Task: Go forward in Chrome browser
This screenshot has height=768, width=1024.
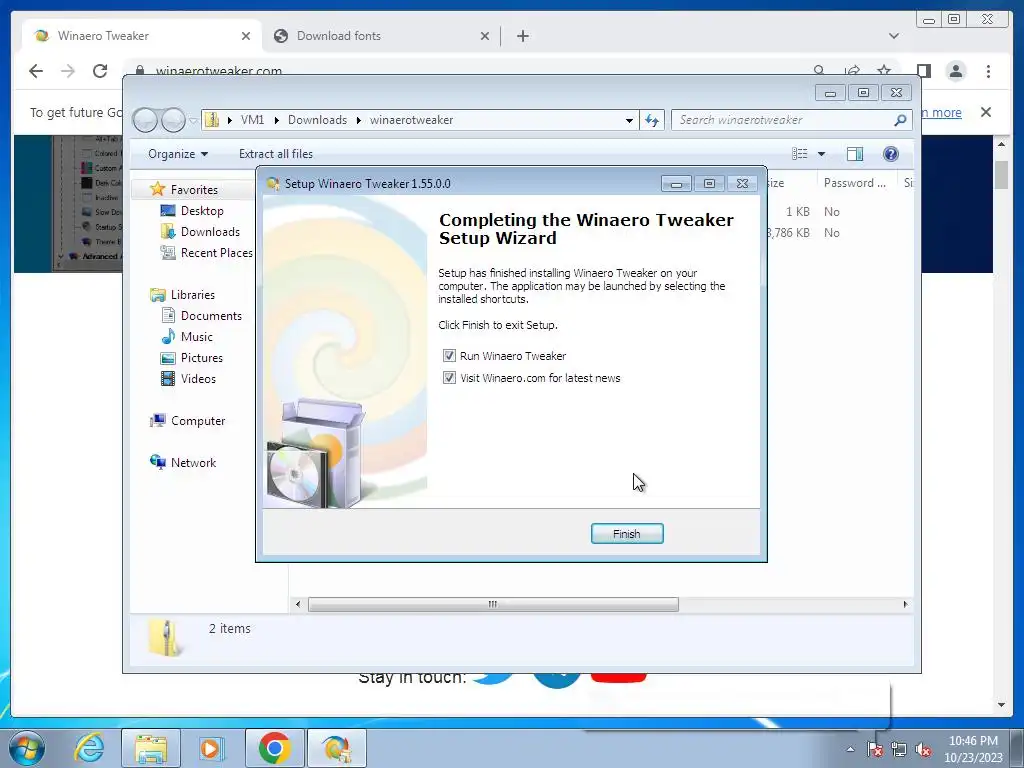Action: coord(68,71)
